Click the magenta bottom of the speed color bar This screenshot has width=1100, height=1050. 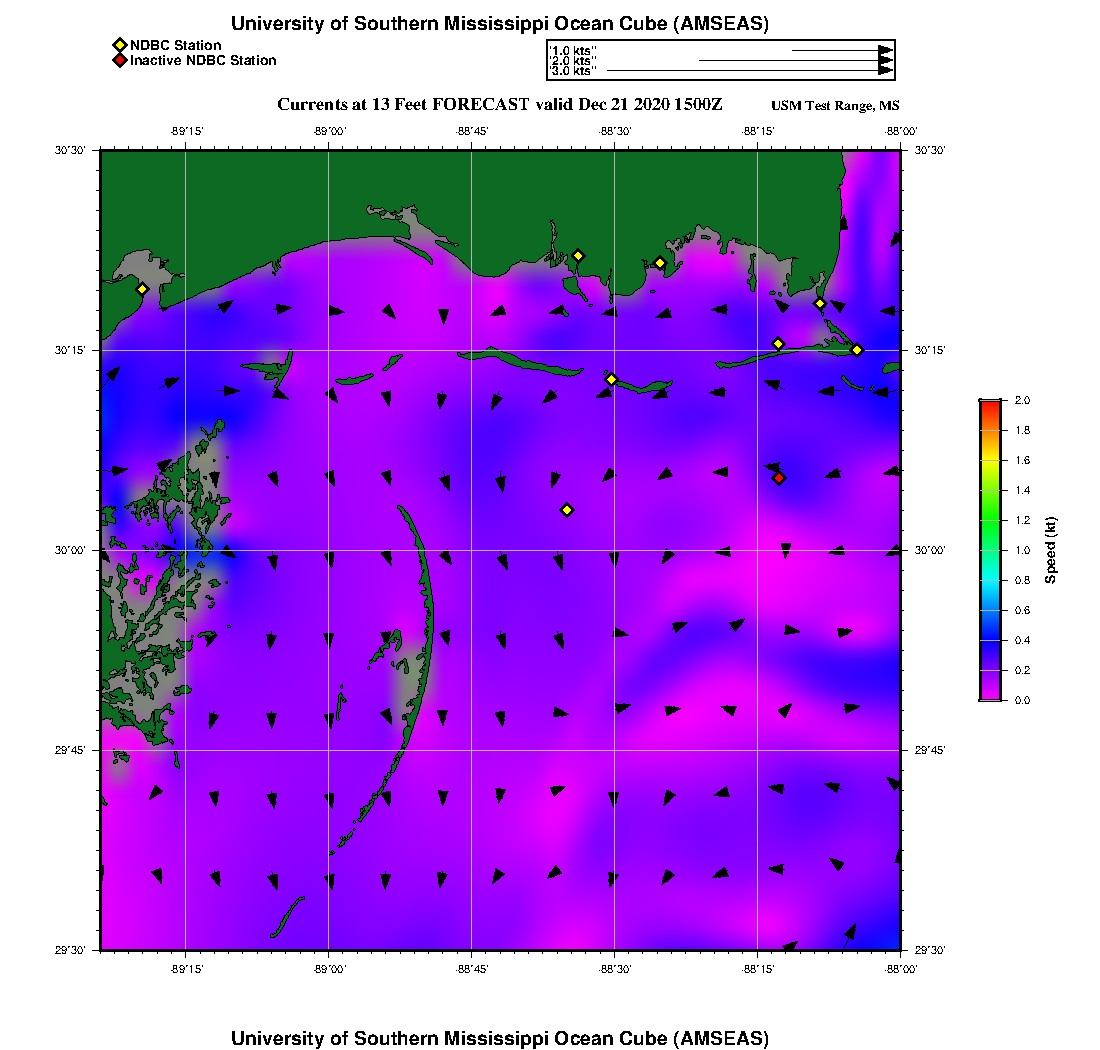point(989,696)
